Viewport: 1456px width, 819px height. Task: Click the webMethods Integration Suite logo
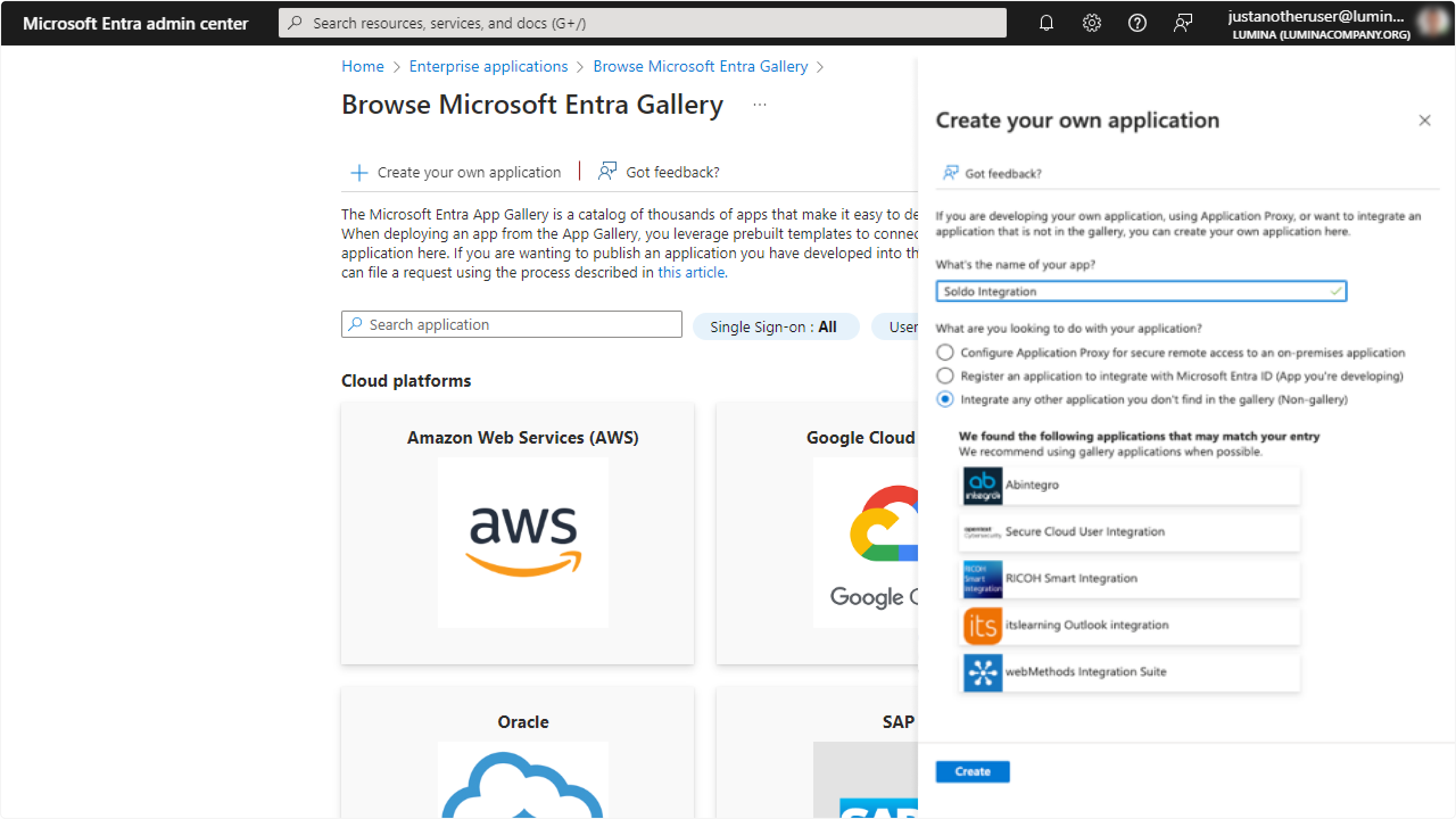point(982,672)
